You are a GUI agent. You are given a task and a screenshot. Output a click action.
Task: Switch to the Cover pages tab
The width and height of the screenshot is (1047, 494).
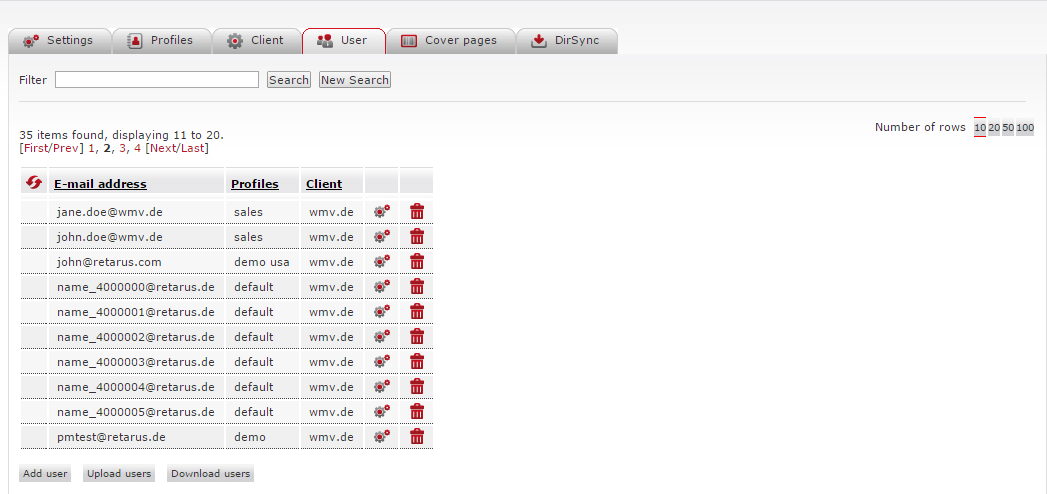tap(450, 41)
